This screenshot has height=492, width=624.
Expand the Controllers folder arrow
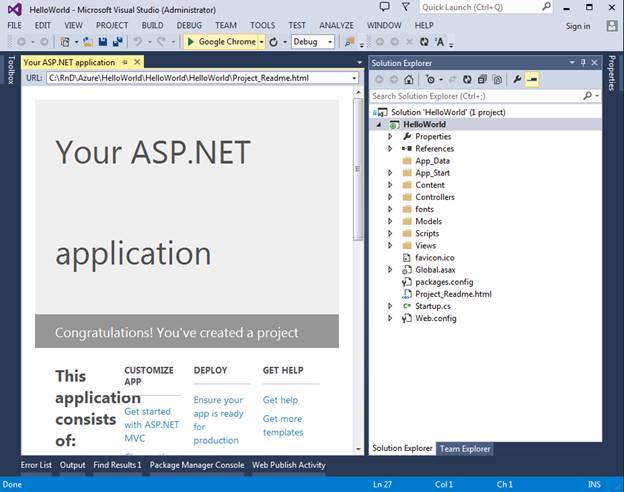click(390, 197)
